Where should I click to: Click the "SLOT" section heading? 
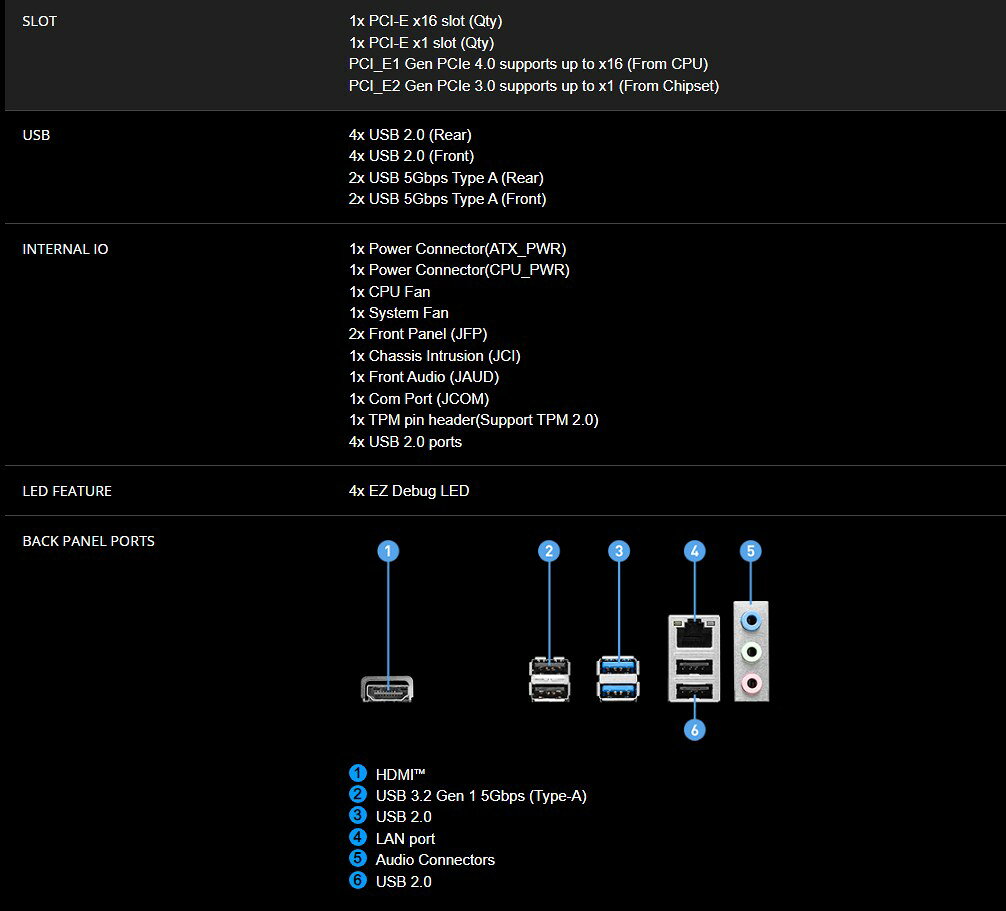(39, 21)
